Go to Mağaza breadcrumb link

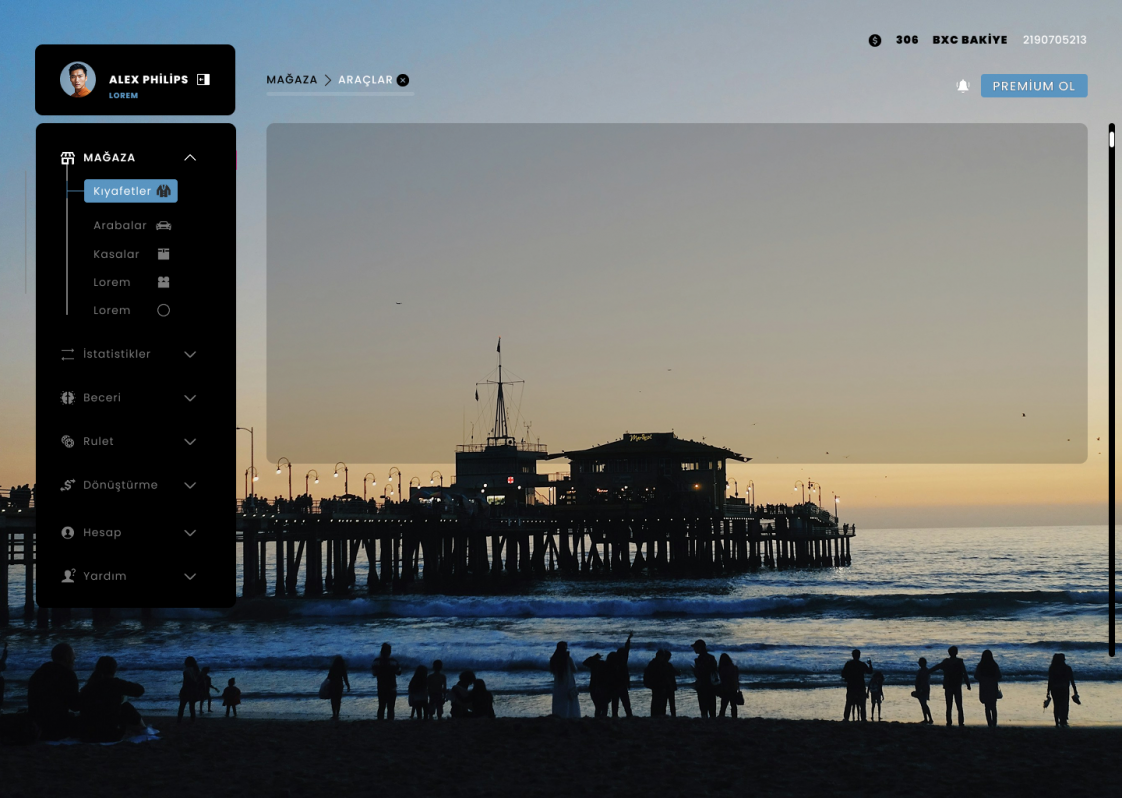(291, 80)
